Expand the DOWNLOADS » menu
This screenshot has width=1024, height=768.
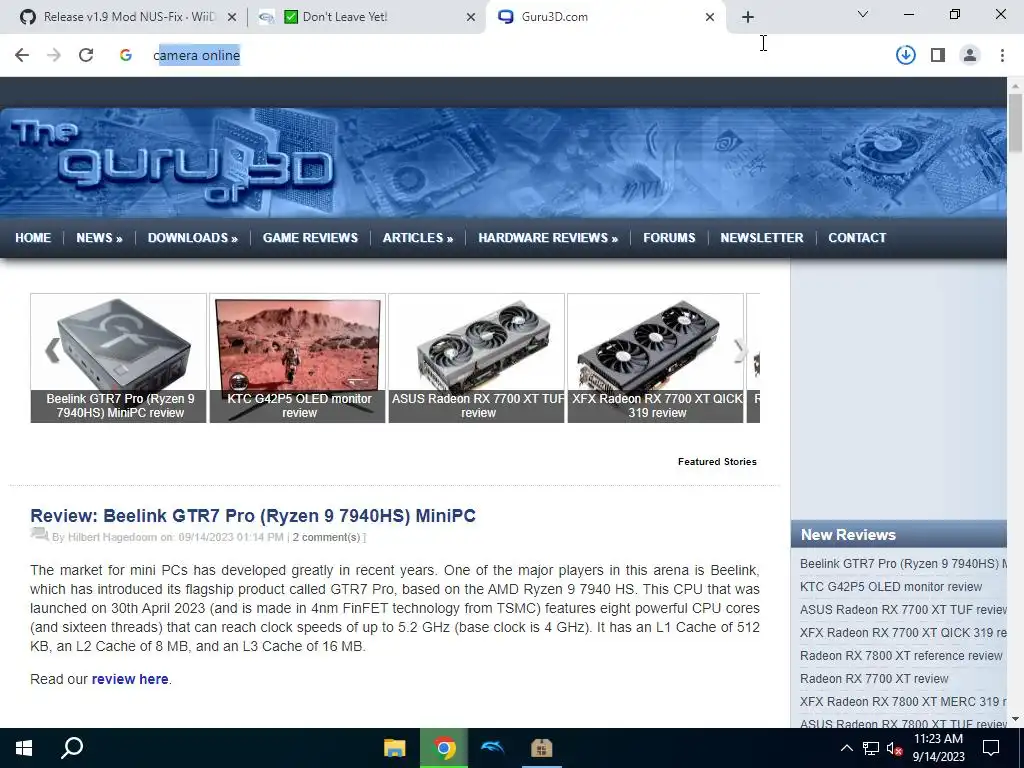point(193,238)
